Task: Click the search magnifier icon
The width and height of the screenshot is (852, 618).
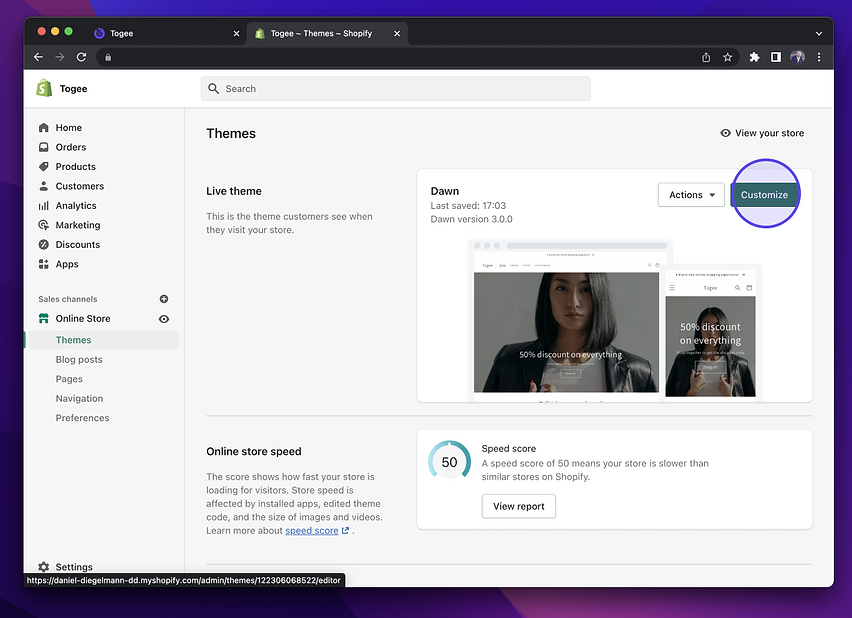Action: coord(214,89)
